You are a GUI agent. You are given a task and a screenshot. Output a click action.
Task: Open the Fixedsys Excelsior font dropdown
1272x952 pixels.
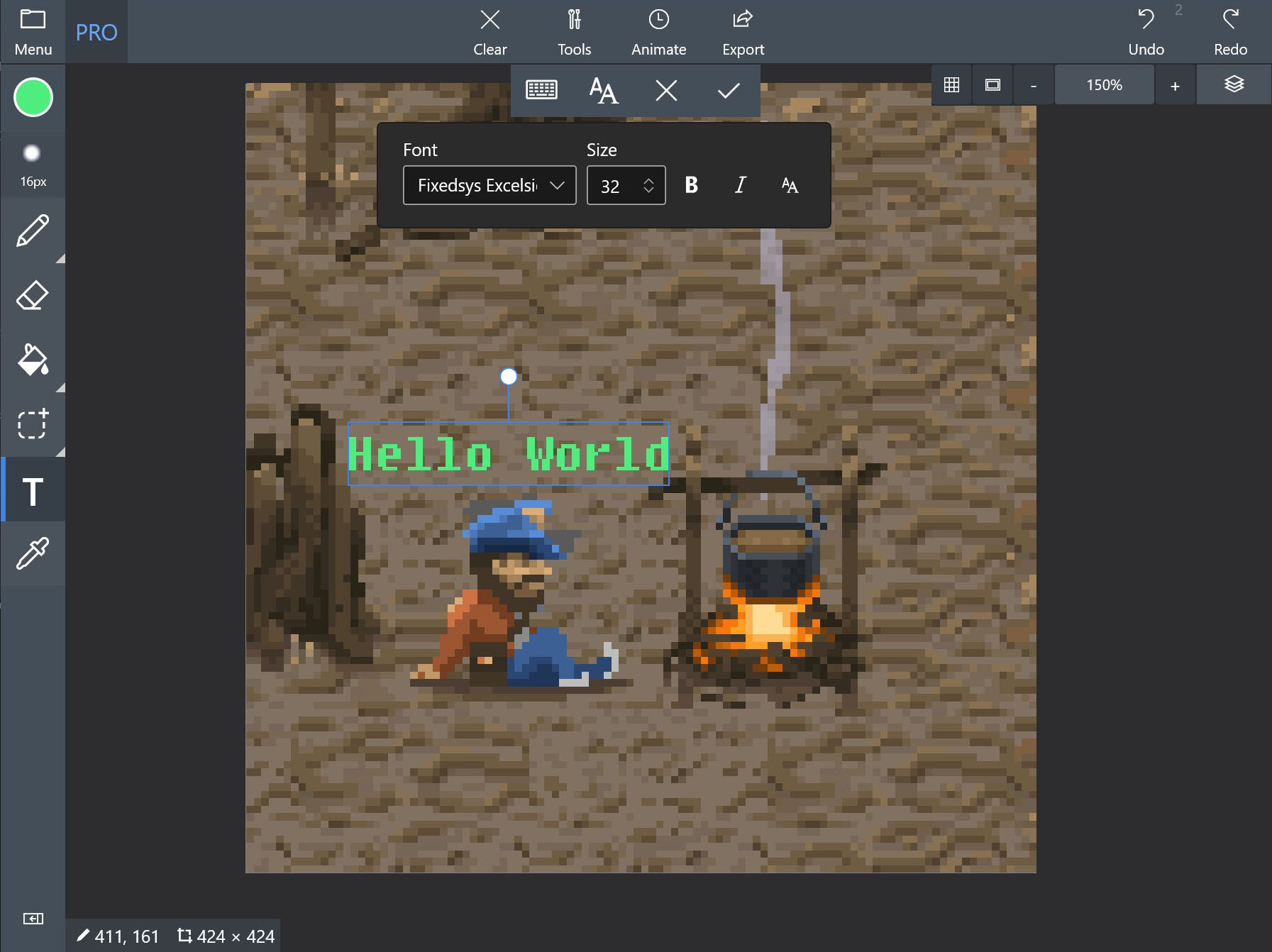coord(490,185)
